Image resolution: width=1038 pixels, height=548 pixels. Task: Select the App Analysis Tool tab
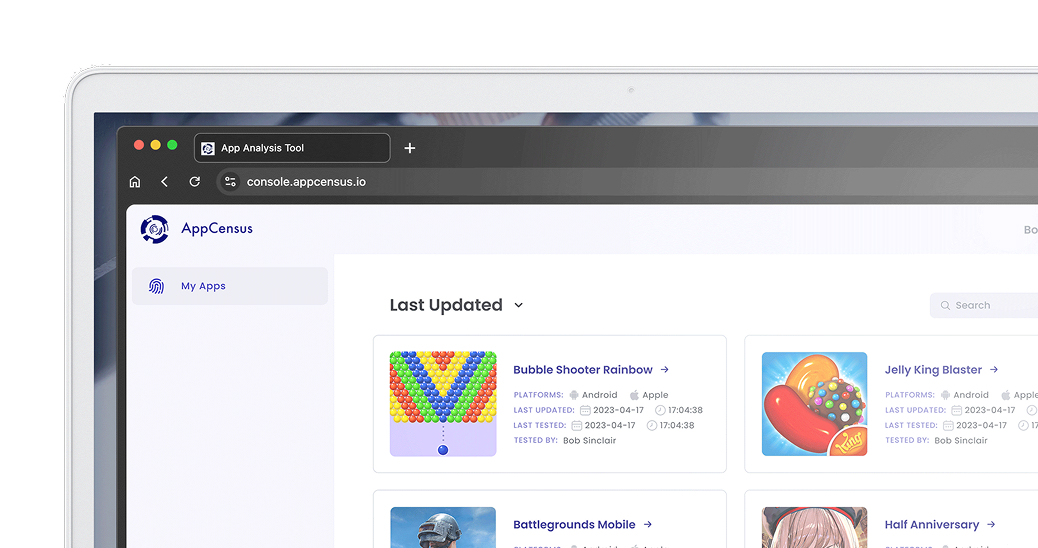[292, 148]
